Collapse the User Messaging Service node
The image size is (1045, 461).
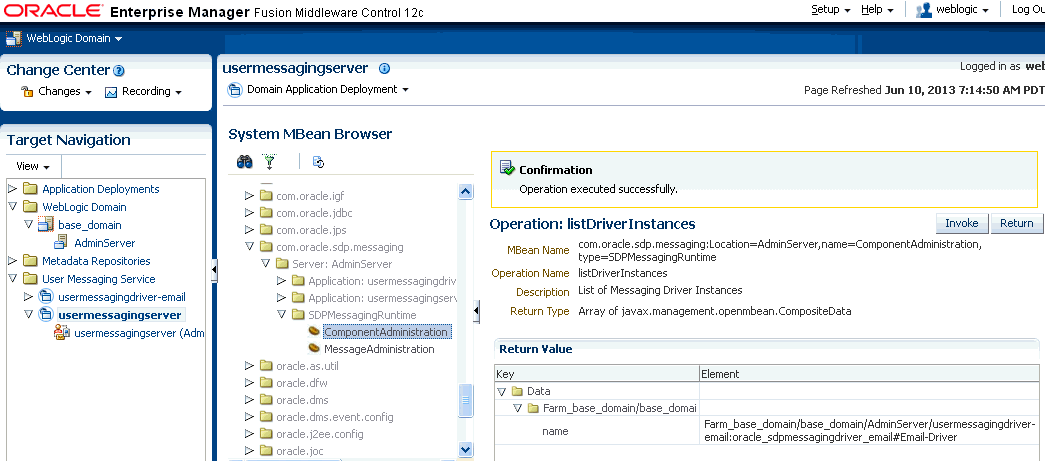coord(12,278)
